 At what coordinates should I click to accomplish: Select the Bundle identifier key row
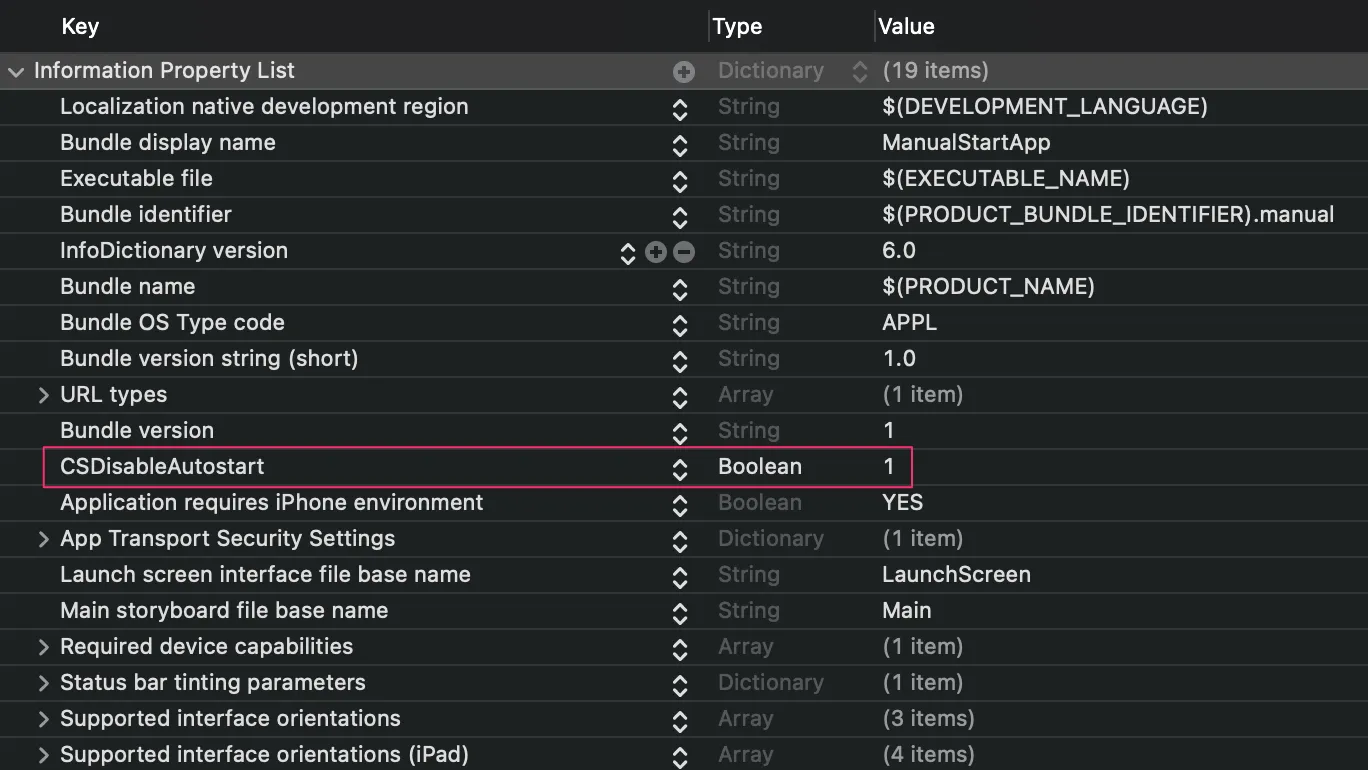[146, 215]
